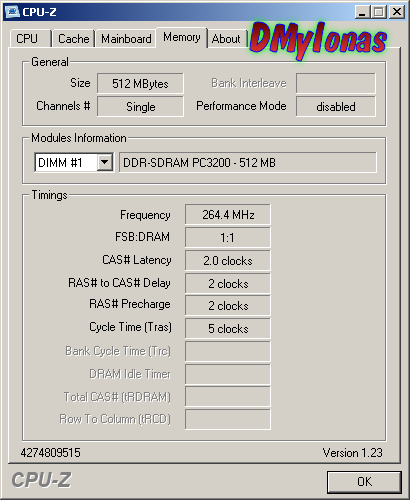Click the DDR-SDRAM PC3200 module description
This screenshot has height=500, width=410.
click(248, 163)
